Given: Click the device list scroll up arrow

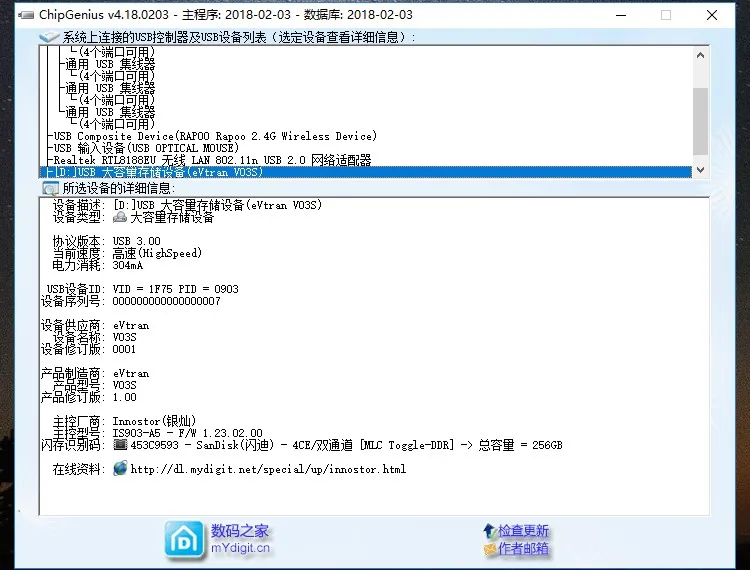Looking at the screenshot, I should click(700, 55).
